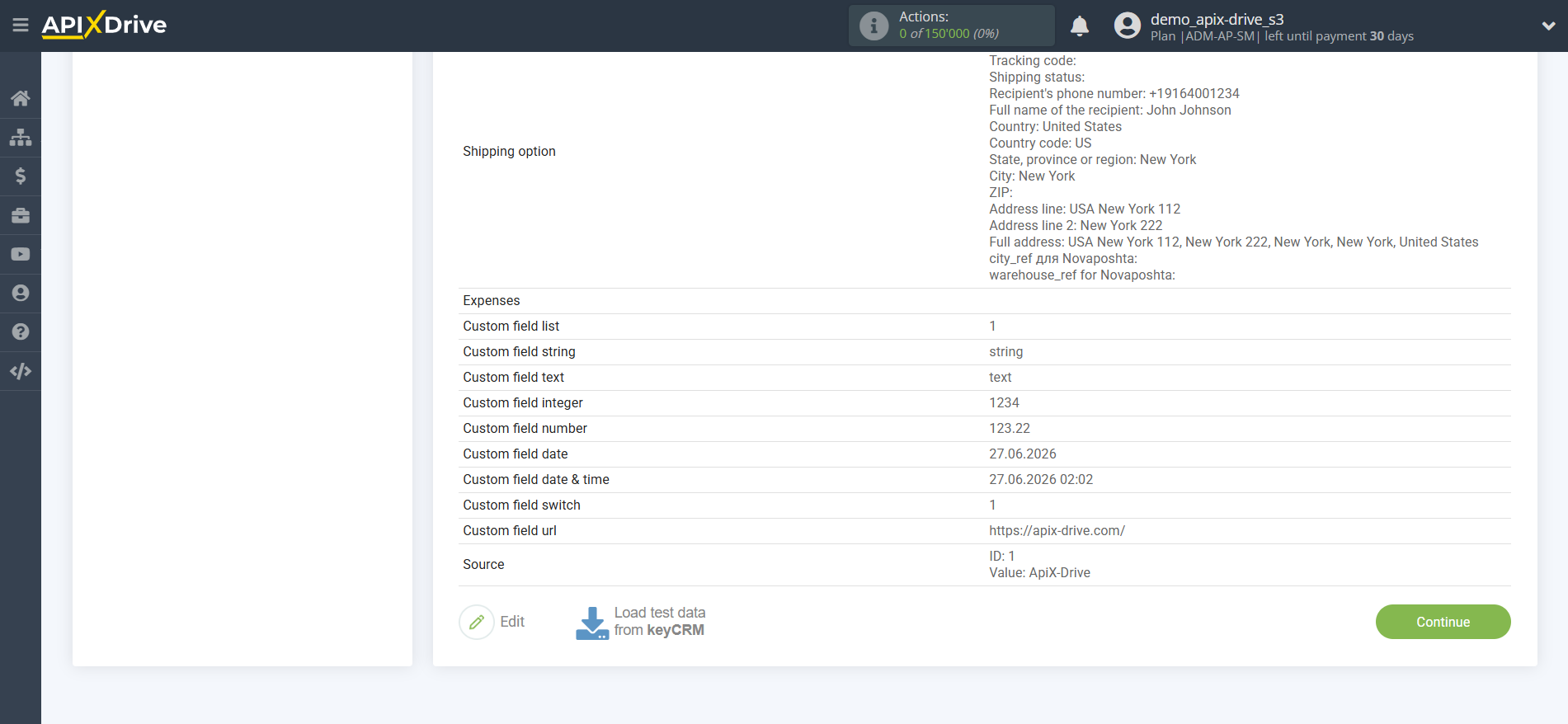Screen dimensions: 1568x724
Task: Select the Custom field date & time row label
Action: click(536, 480)
